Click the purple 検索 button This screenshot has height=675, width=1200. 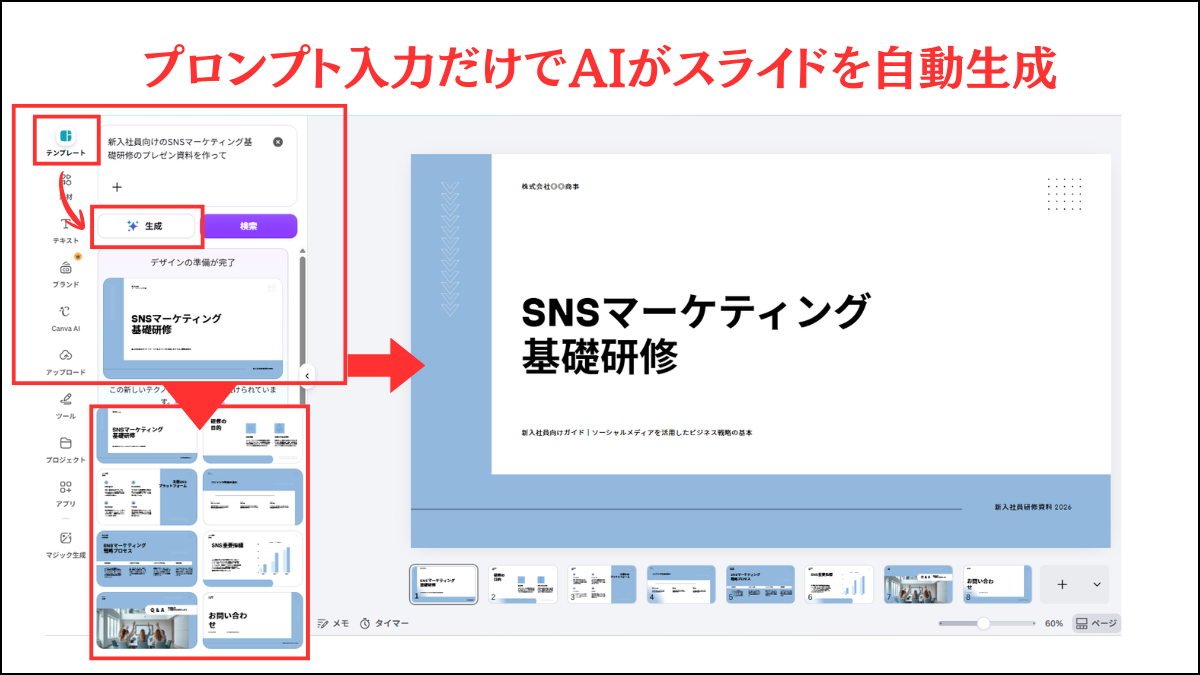249,226
